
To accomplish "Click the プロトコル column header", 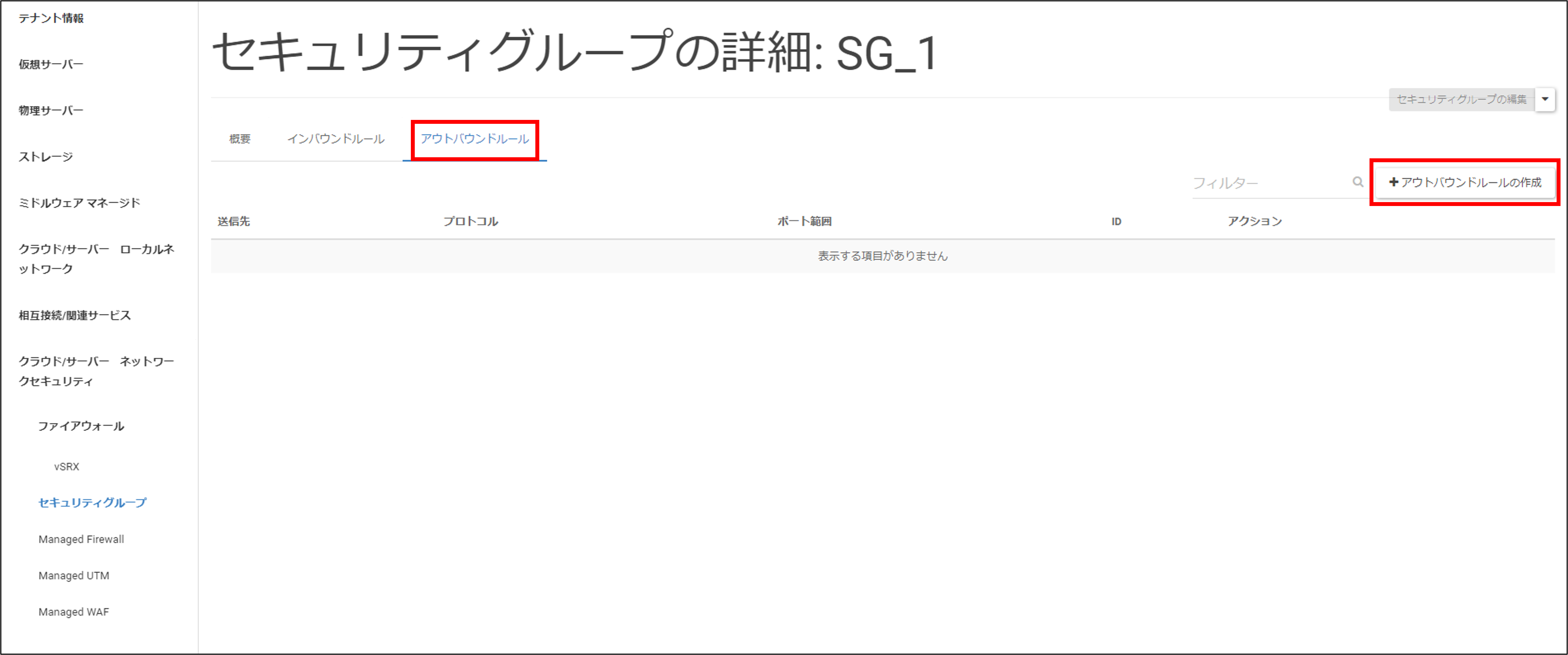I will pyautogui.click(x=471, y=222).
